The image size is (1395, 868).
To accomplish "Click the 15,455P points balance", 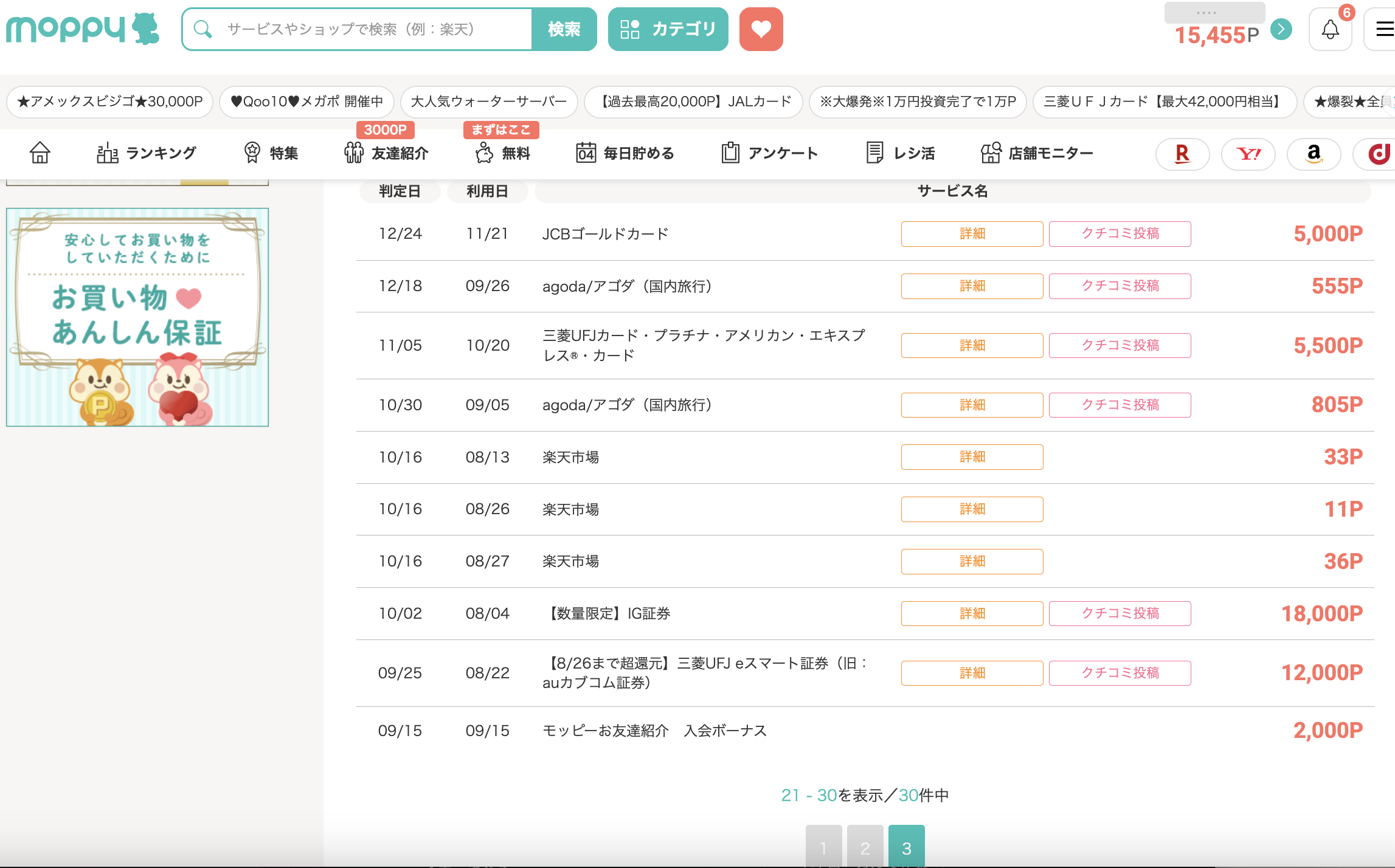I will tap(1216, 35).
